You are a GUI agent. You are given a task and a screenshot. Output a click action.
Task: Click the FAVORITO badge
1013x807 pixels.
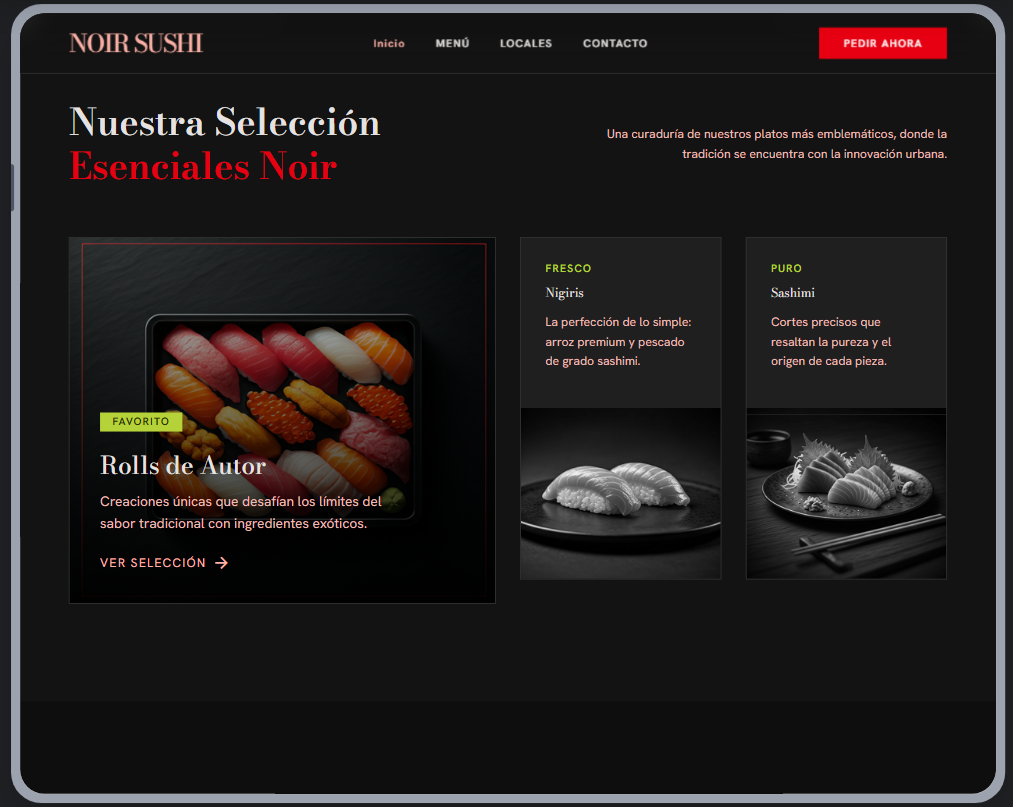tap(141, 421)
